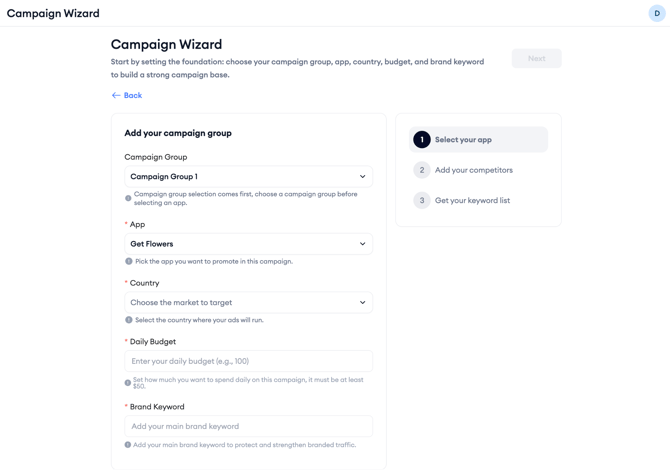Expand the Get Flowers app dropdown
The height and width of the screenshot is (470, 670).
tap(248, 244)
